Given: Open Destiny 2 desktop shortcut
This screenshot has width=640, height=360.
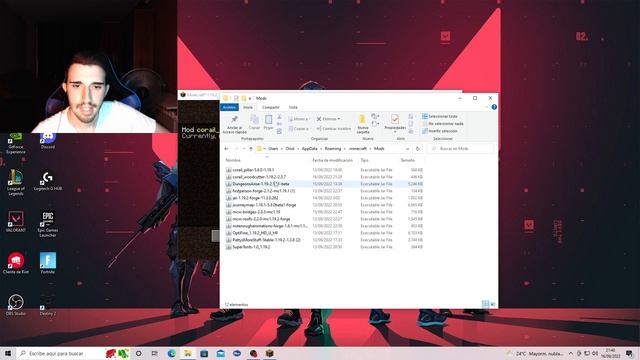Looking at the screenshot, I should [48, 305].
